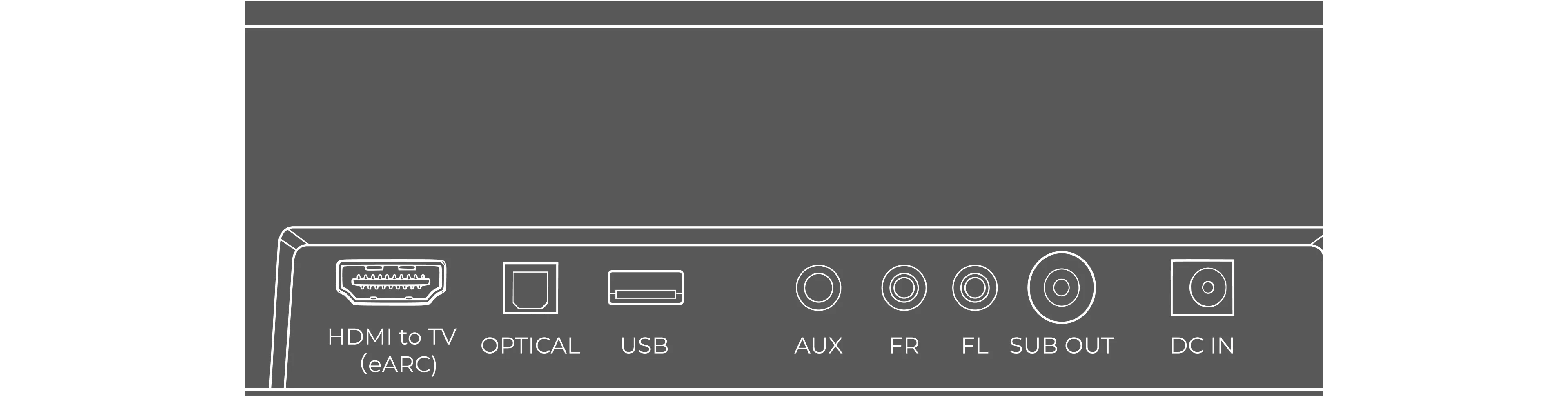1568x398 pixels.
Task: Select the DC IN text label
Action: tap(1202, 346)
